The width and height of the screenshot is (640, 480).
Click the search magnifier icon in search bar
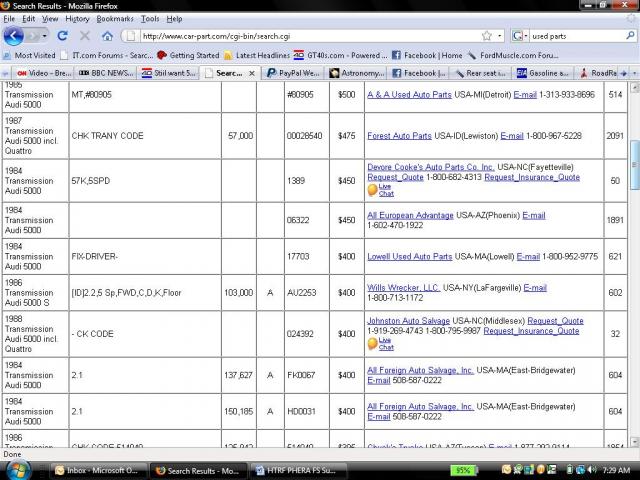(630, 36)
